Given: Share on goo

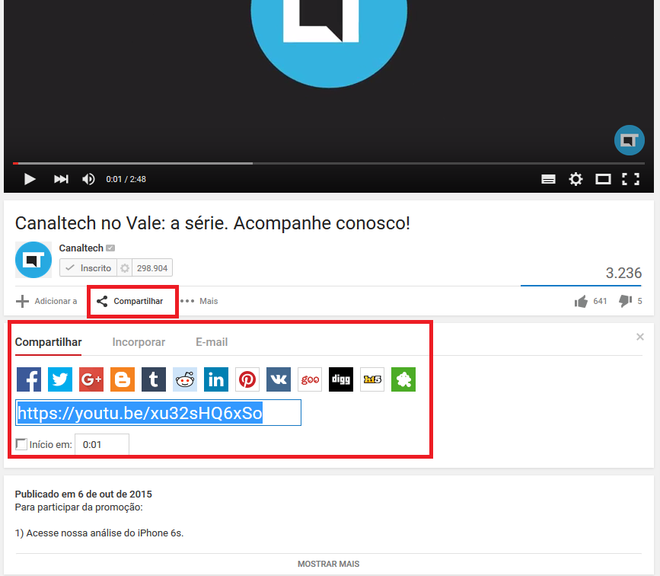Looking at the screenshot, I should [x=310, y=379].
